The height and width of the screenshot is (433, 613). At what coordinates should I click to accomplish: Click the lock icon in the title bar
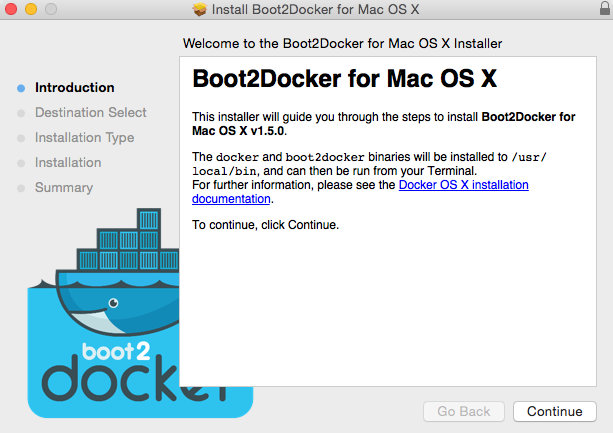point(605,8)
